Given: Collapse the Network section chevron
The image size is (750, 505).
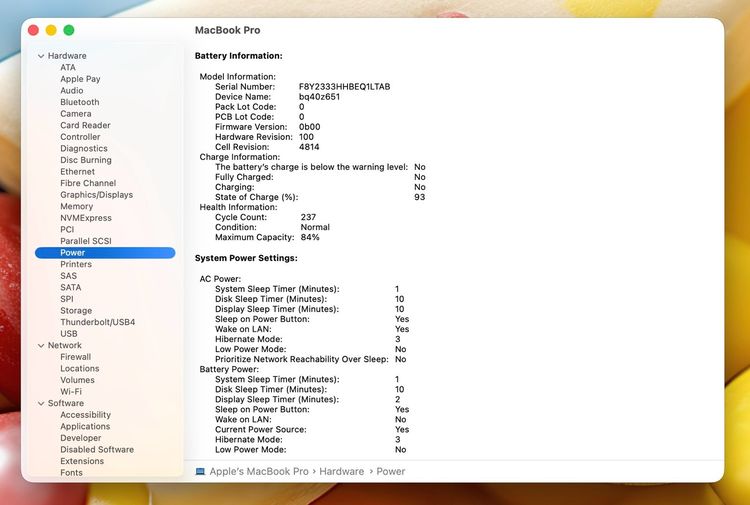Looking at the screenshot, I should [41, 345].
